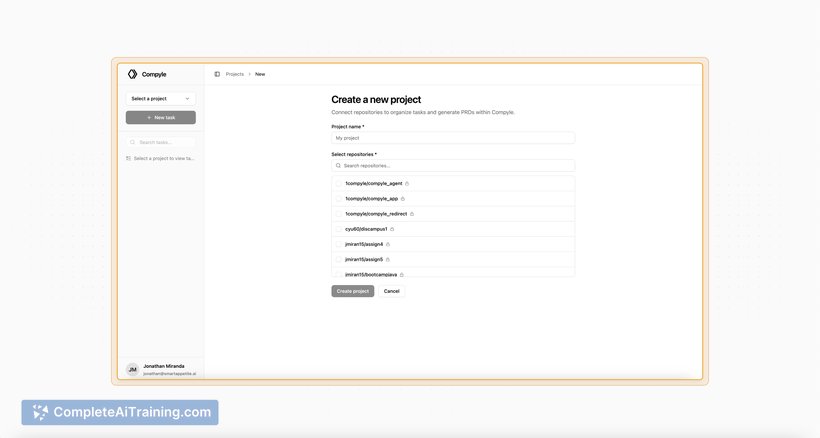This screenshot has width=820, height=438.
Task: Select the jmiran15/assign5 repository checkbox
Action: 338,259
